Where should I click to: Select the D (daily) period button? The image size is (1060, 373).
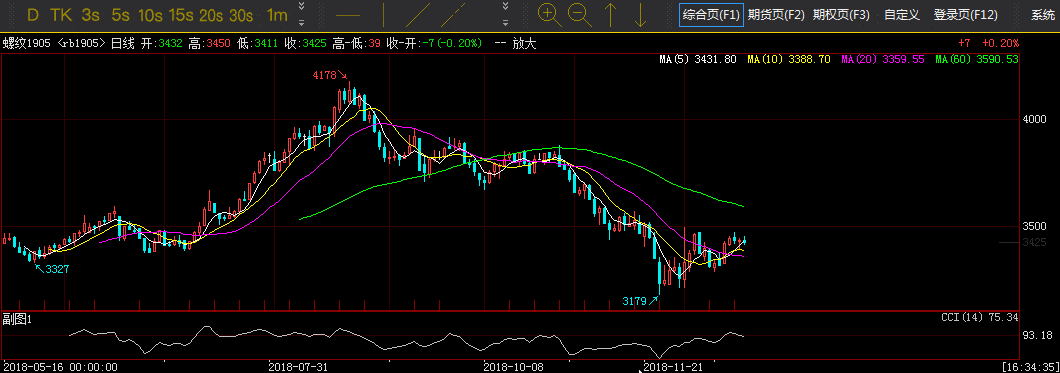click(33, 15)
